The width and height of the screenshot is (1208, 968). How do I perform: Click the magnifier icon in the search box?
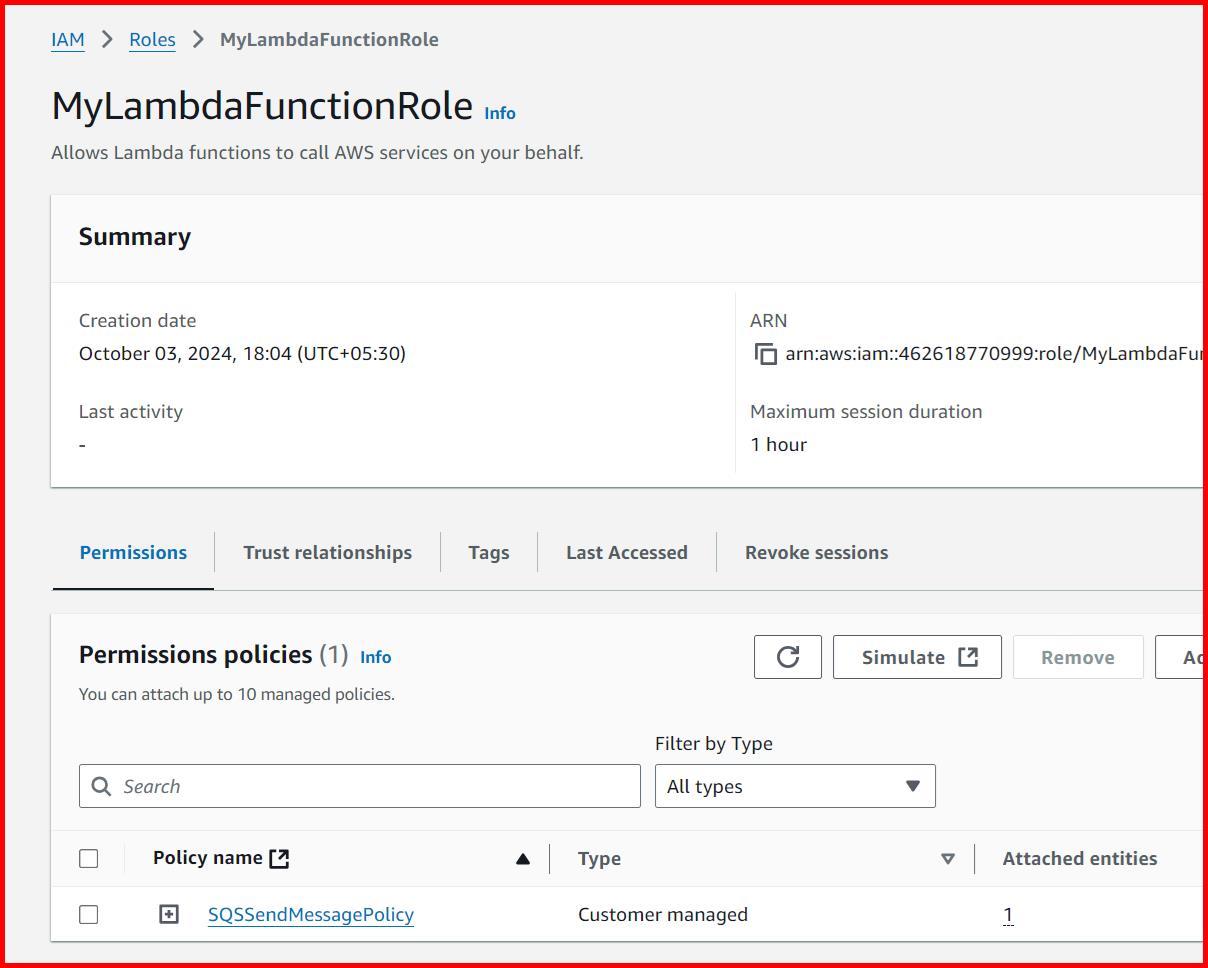point(101,787)
